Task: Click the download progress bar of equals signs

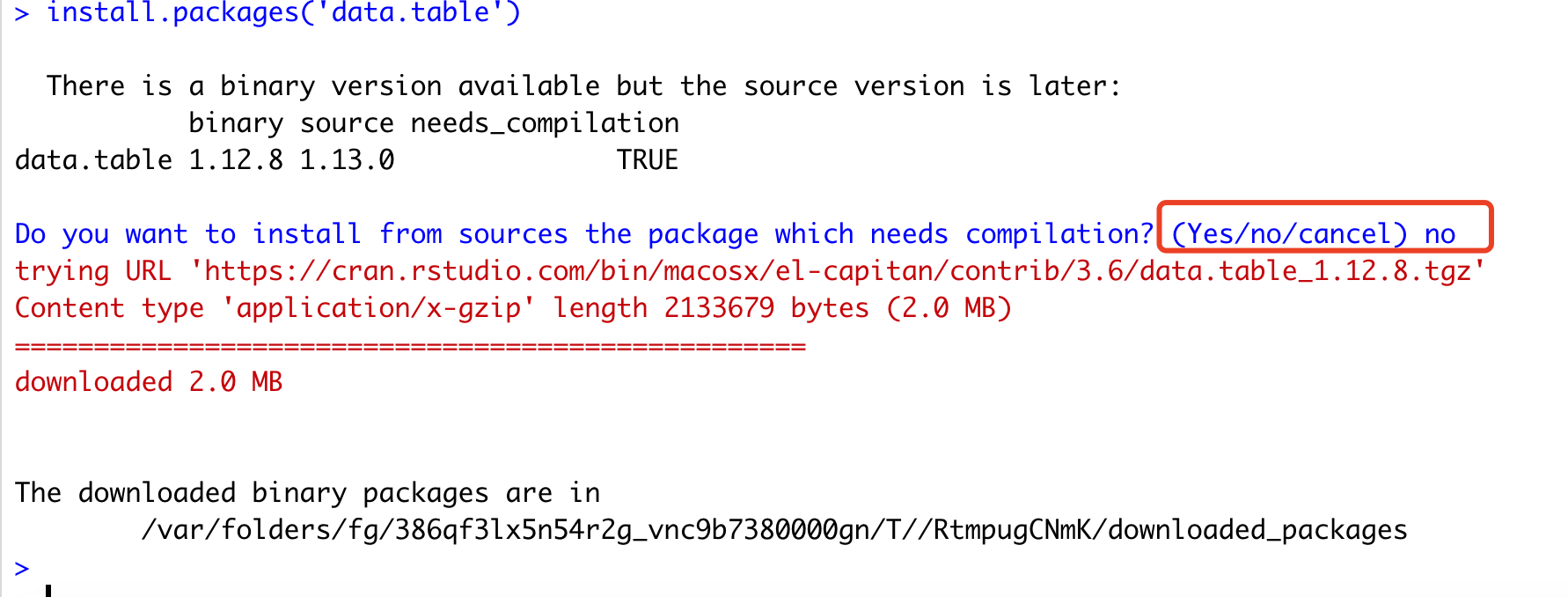Action: pyautogui.click(x=410, y=346)
